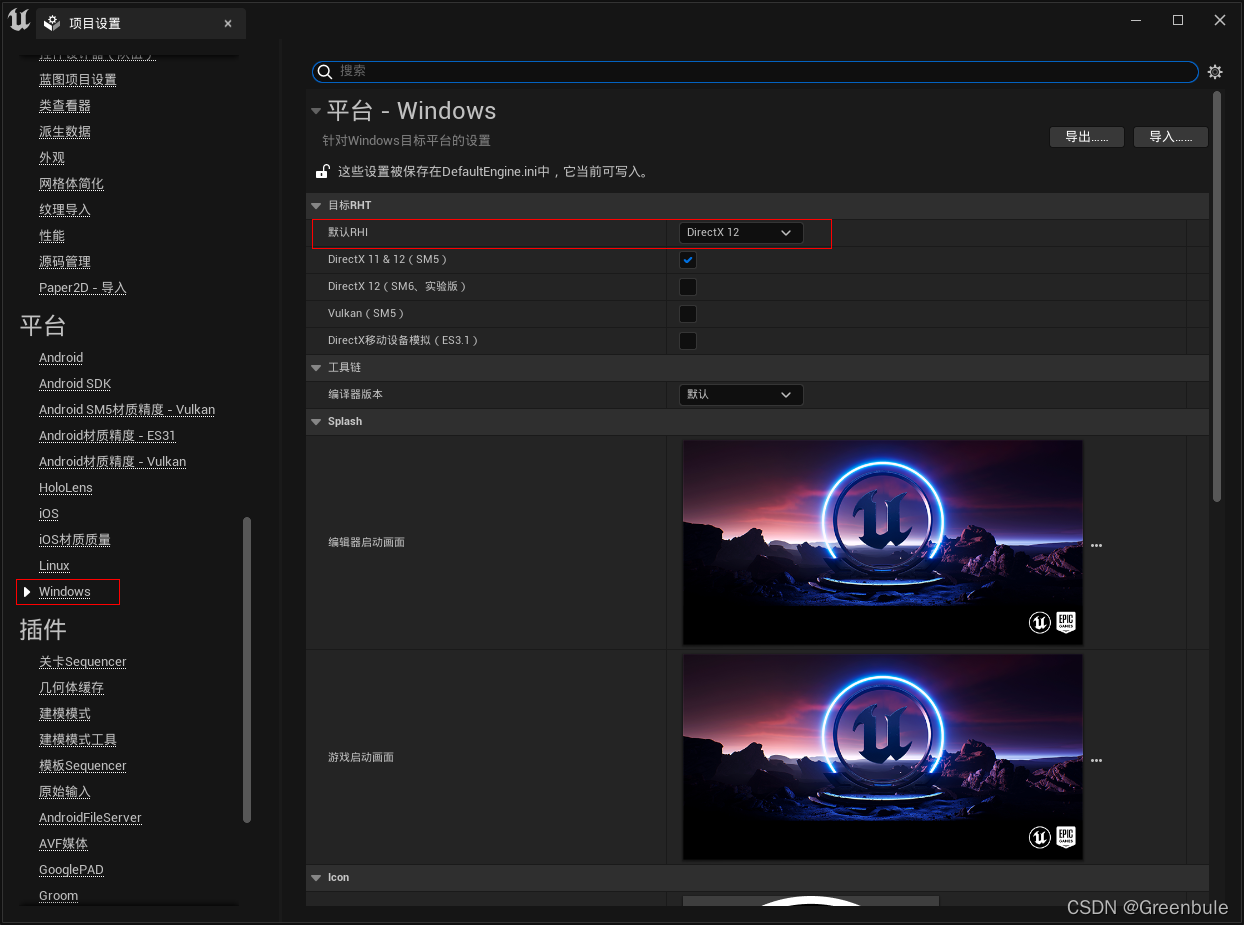Open Groom plugin settings
1244x925 pixels.
click(58, 896)
